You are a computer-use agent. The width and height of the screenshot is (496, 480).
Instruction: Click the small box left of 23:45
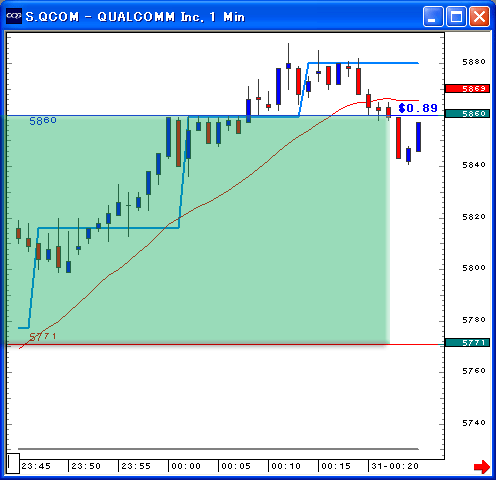pos(13,463)
